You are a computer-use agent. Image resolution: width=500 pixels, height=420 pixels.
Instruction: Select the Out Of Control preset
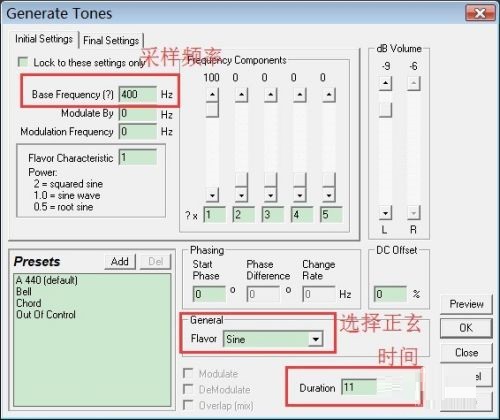[x=46, y=314]
